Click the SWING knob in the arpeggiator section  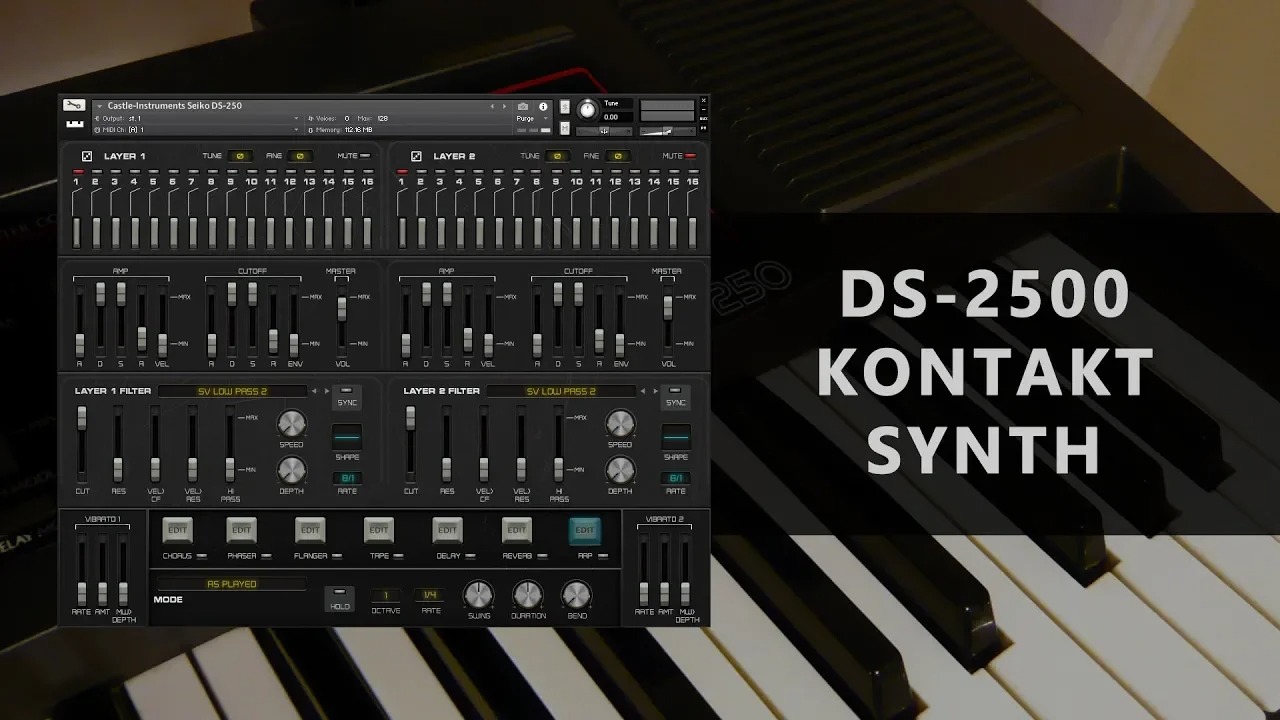point(477,594)
